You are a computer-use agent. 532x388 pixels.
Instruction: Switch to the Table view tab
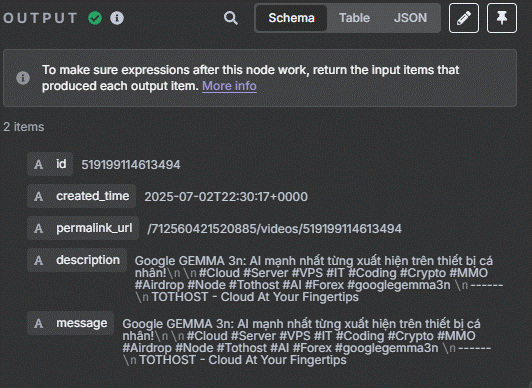click(x=355, y=18)
